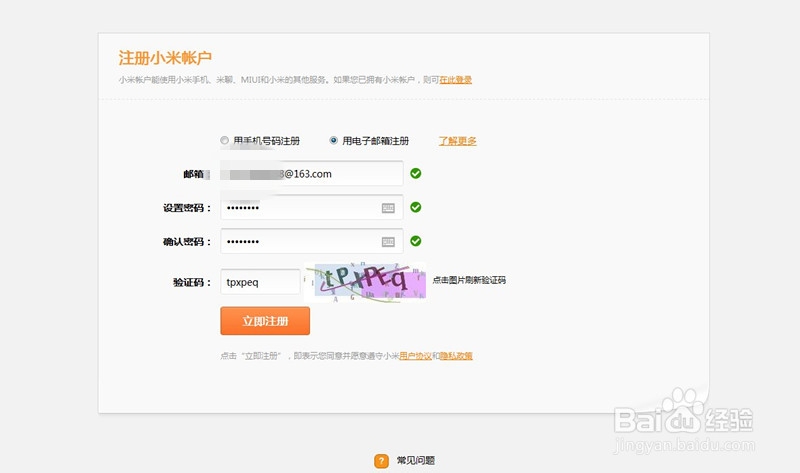Refresh the captcha image
This screenshot has height=473, width=800.
[365, 282]
